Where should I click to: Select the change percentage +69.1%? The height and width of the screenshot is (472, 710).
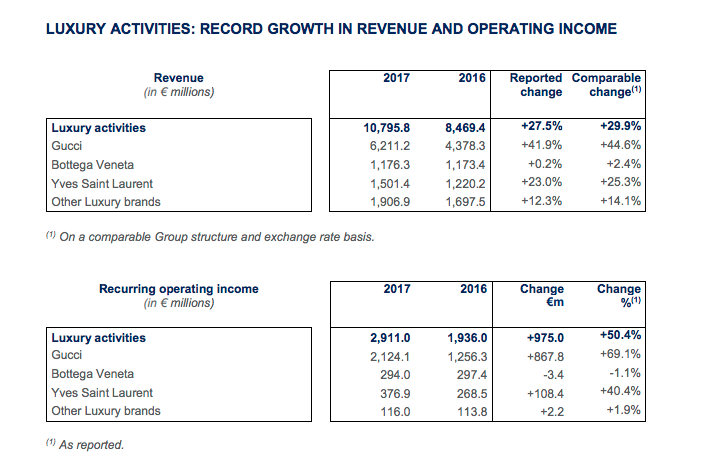tap(620, 354)
